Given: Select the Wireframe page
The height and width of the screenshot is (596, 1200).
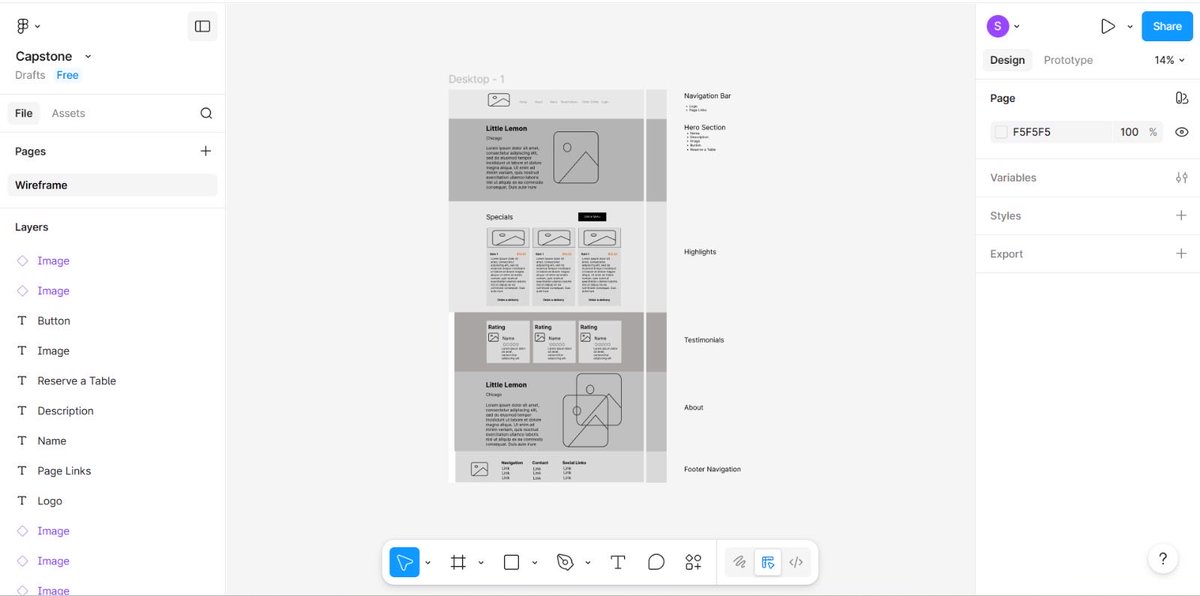Looking at the screenshot, I should tap(112, 185).
